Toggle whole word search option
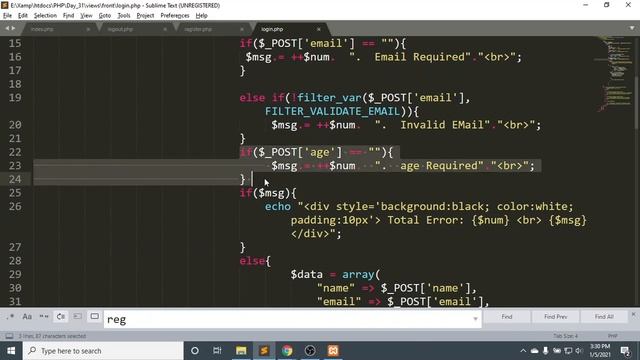640x360 pixels. click(x=44, y=317)
